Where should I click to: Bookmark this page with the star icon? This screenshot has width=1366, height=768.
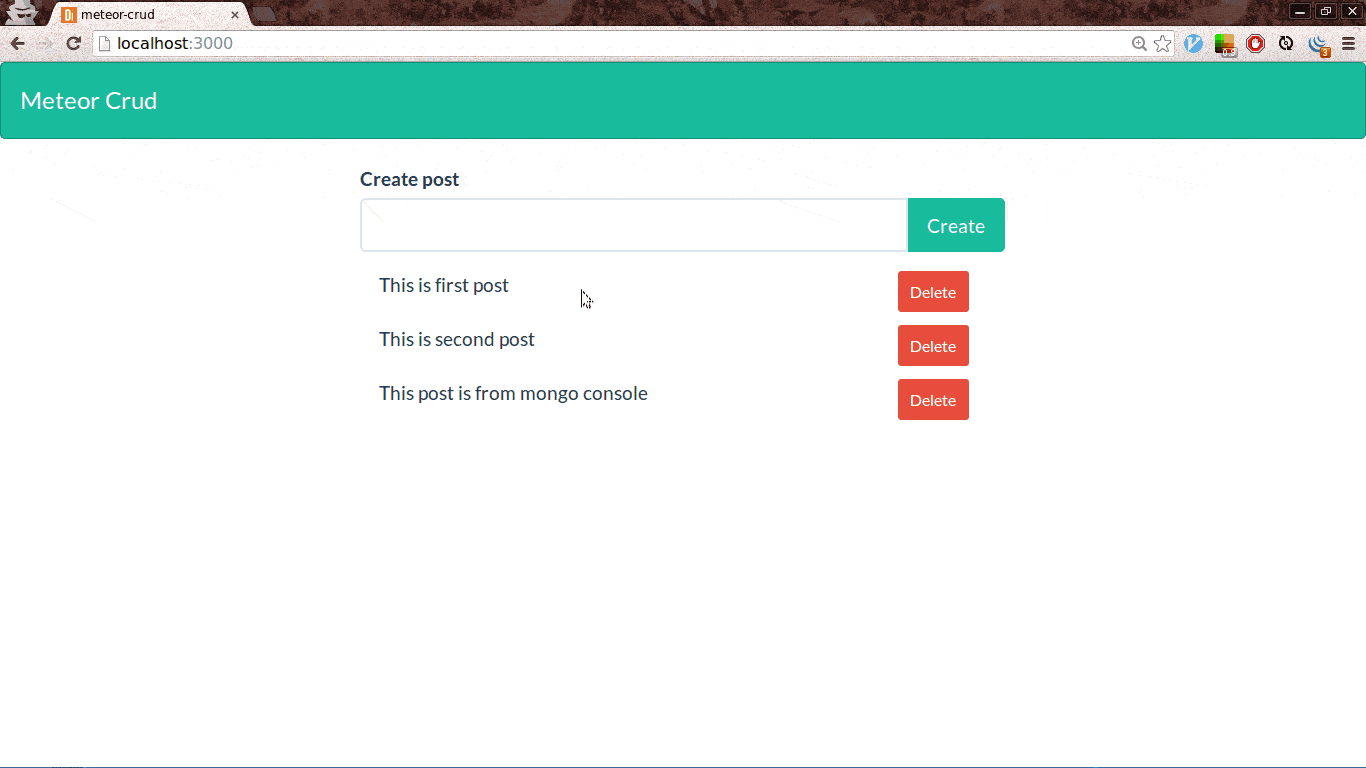point(1162,43)
